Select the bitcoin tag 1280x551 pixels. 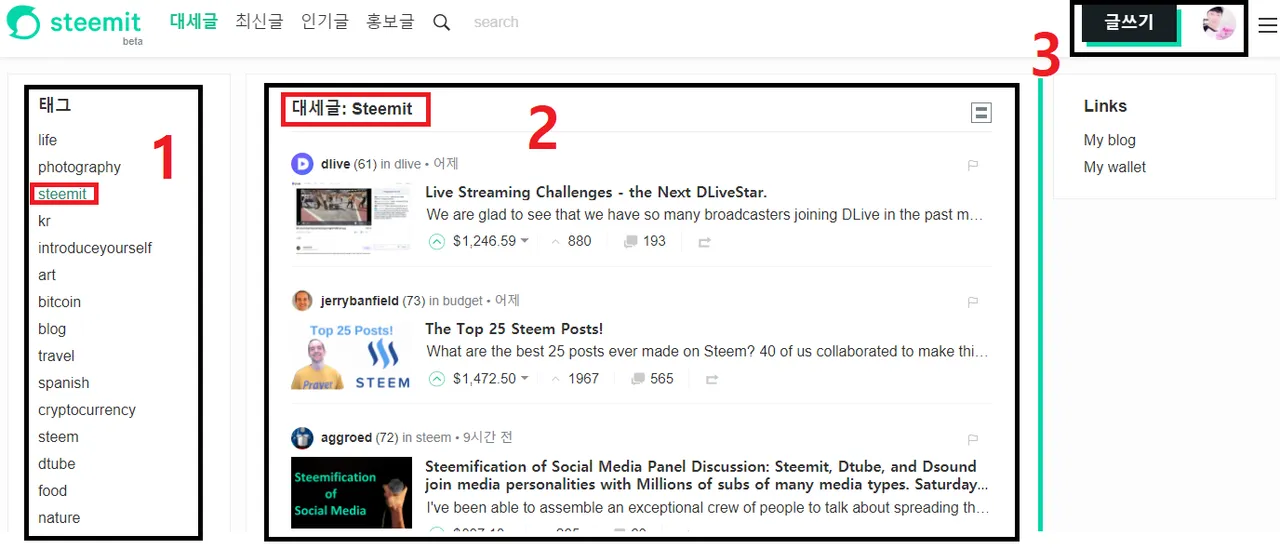click(59, 302)
